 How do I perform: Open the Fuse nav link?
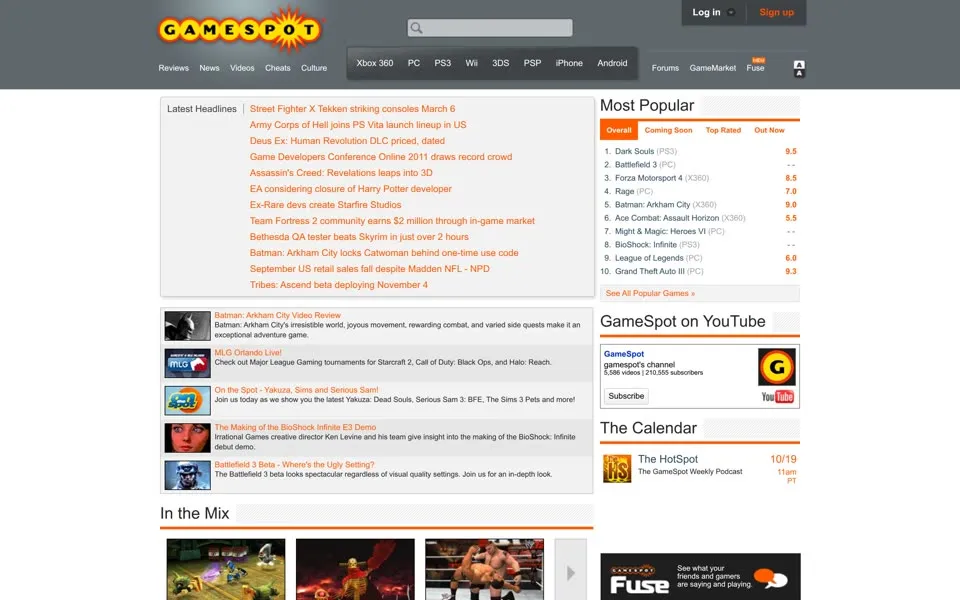tap(755, 68)
